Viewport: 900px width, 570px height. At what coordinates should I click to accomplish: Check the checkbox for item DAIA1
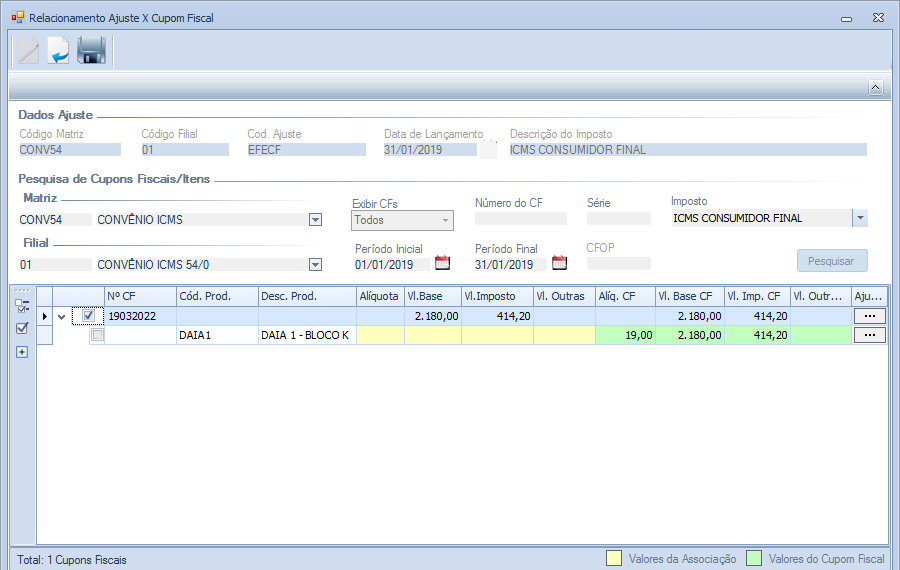pos(97,335)
